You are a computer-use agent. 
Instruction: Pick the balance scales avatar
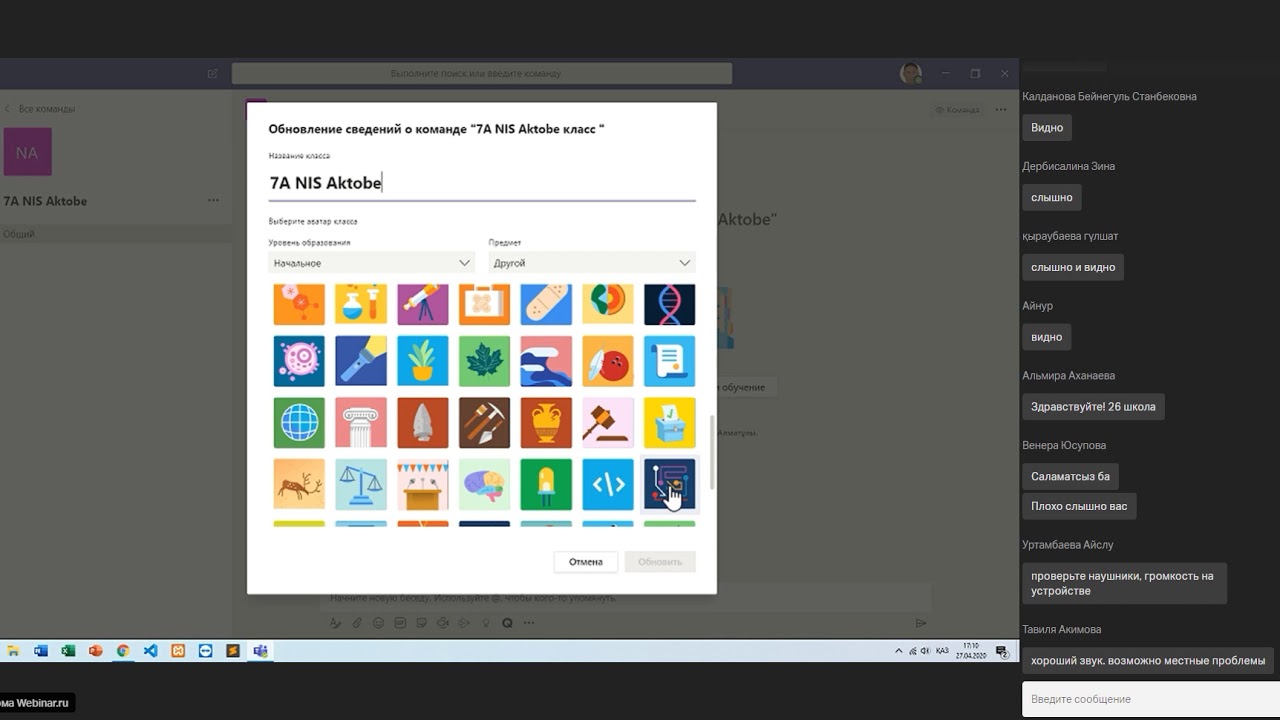tap(361, 484)
